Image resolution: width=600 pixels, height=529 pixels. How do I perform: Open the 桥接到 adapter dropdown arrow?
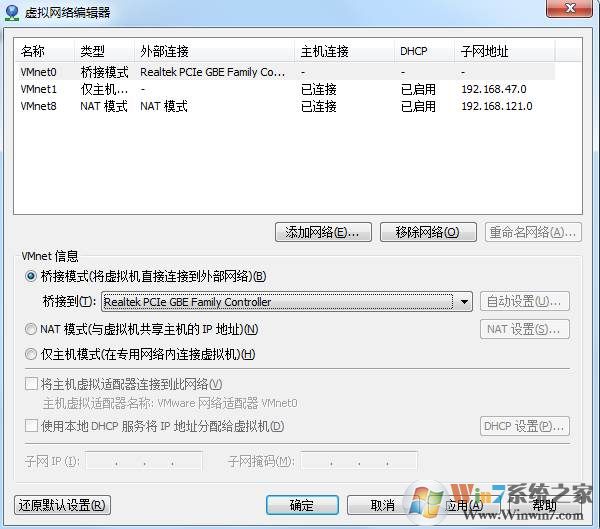(464, 302)
